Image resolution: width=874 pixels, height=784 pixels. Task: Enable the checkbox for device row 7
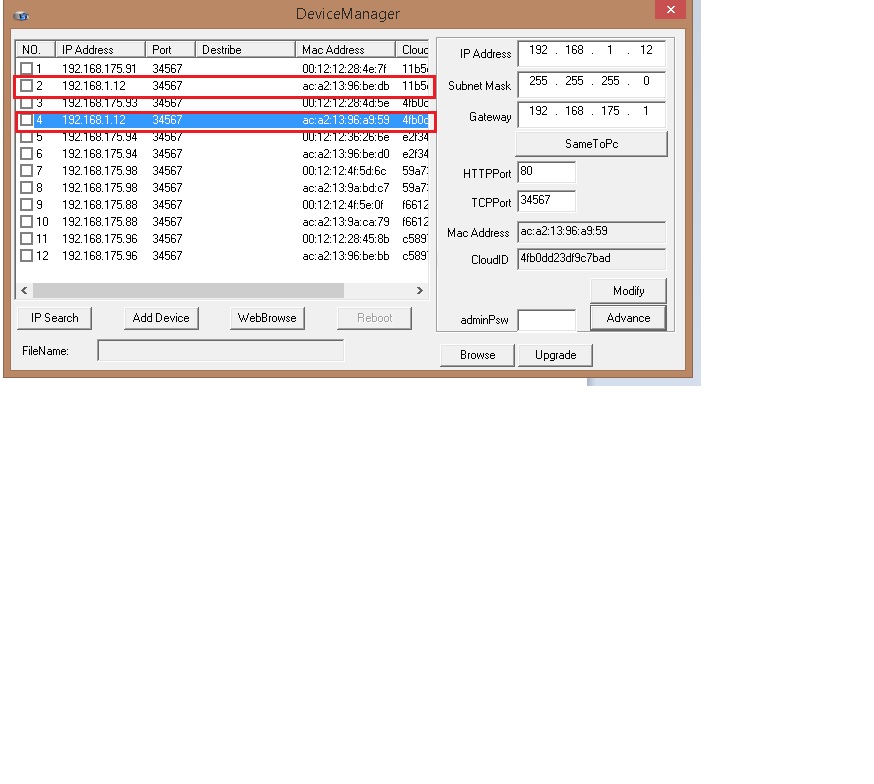coord(27,171)
